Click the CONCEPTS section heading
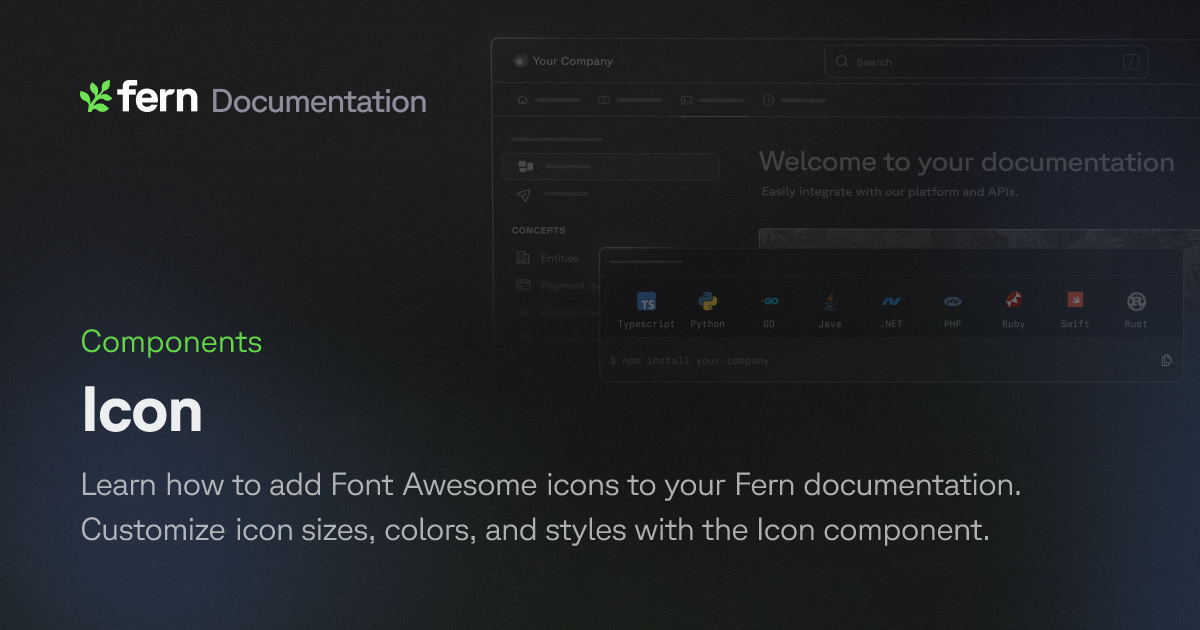This screenshot has height=630, width=1200. tap(539, 230)
